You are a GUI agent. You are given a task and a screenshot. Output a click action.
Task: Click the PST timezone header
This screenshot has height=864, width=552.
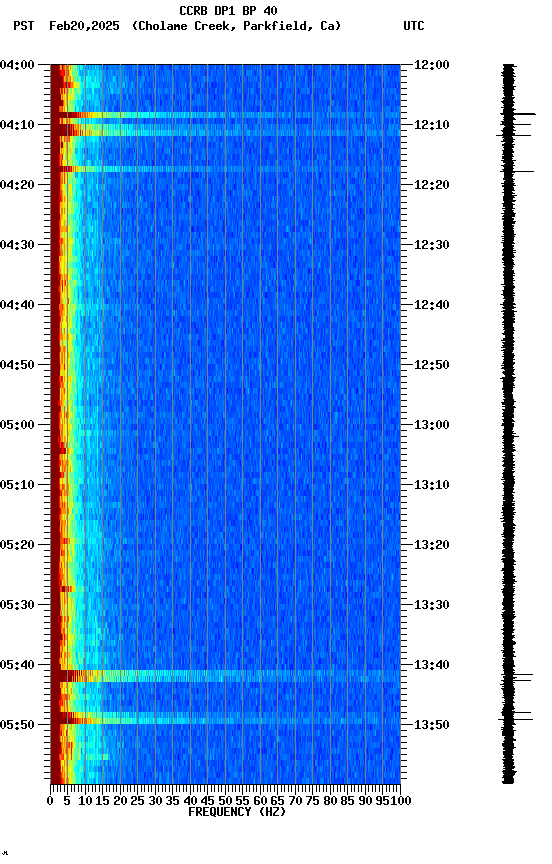coord(24,26)
